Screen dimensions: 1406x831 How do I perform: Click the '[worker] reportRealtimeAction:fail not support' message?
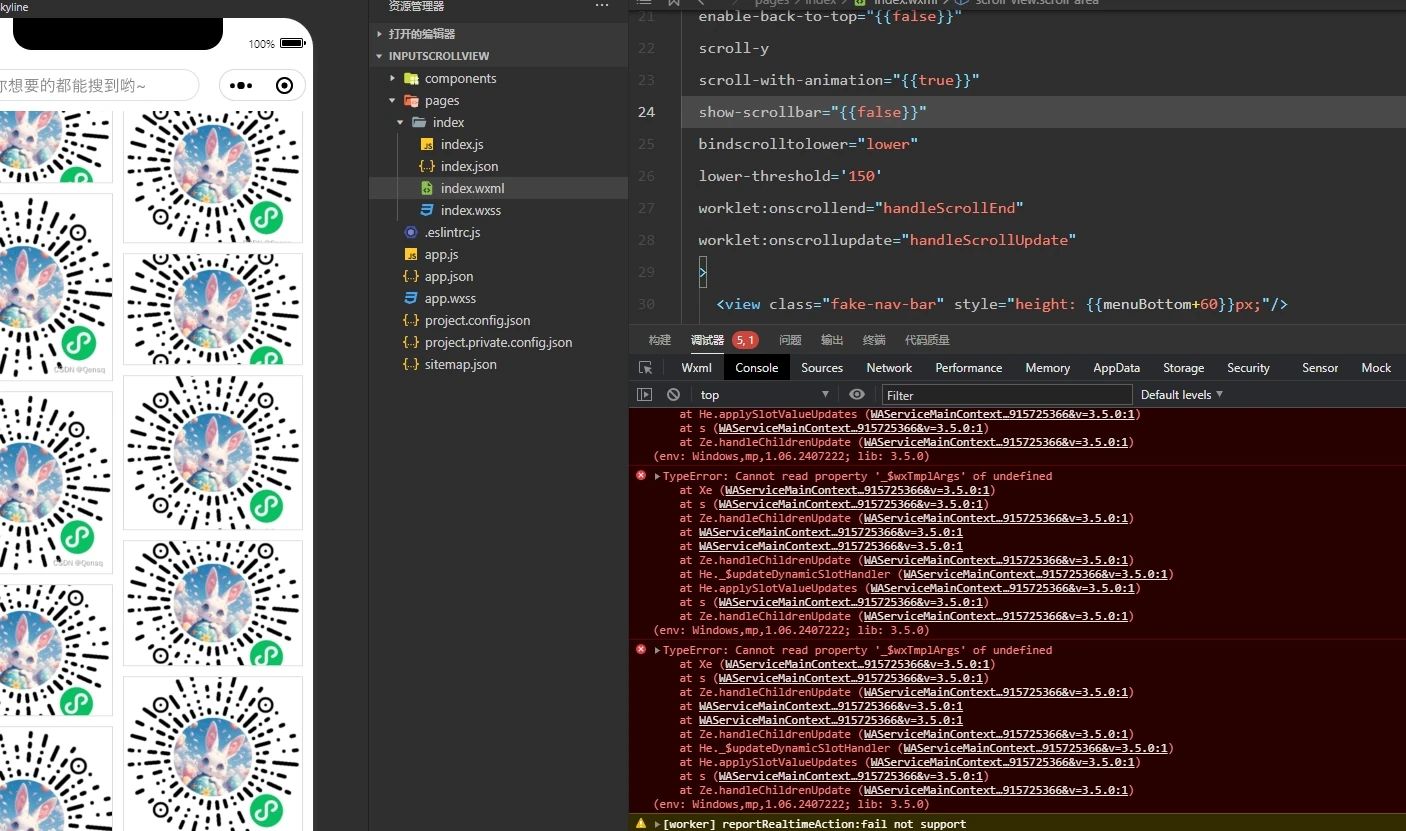(815, 824)
